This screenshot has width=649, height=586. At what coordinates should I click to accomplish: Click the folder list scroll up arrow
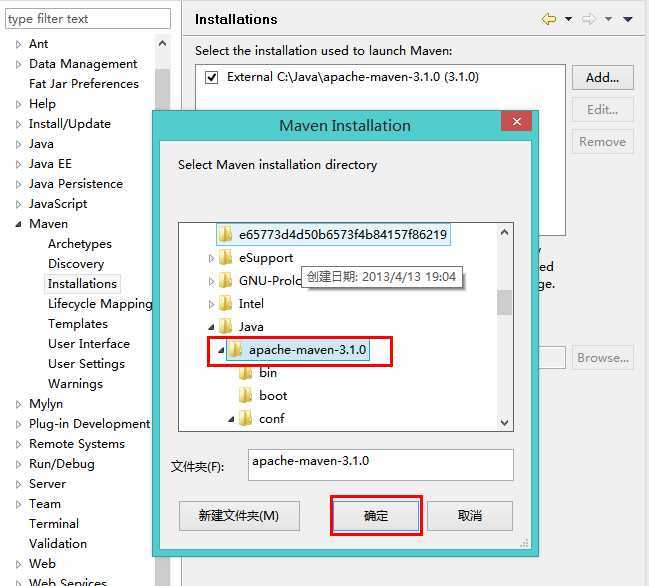click(504, 233)
